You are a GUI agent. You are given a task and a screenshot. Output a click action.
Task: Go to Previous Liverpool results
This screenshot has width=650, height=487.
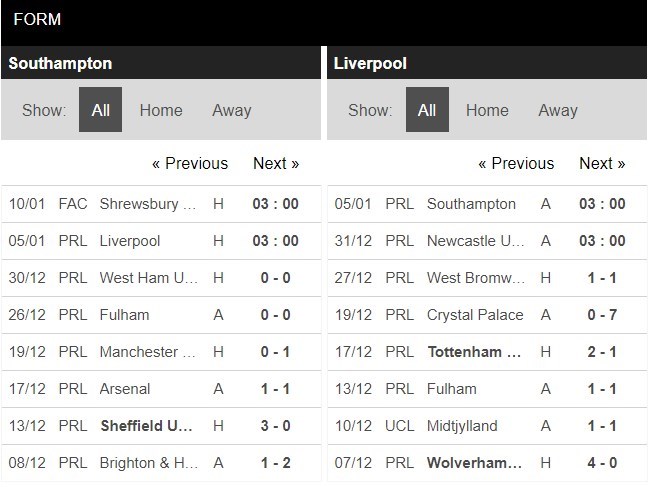[x=516, y=163]
